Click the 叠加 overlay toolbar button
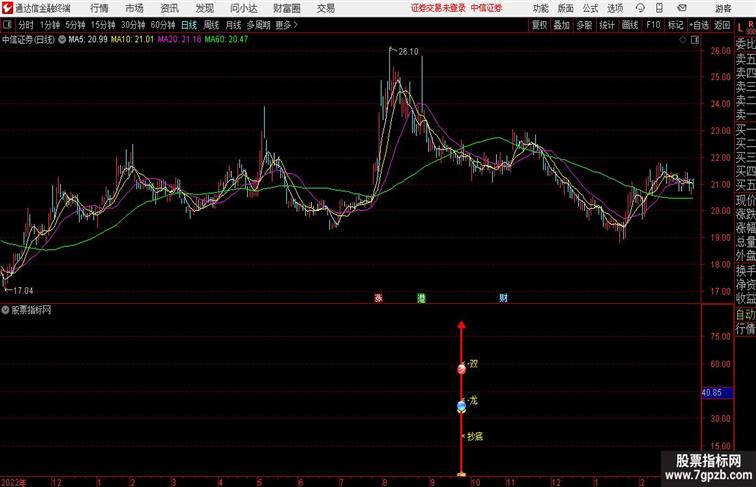Screen dimensions: 756x487 click(562, 25)
